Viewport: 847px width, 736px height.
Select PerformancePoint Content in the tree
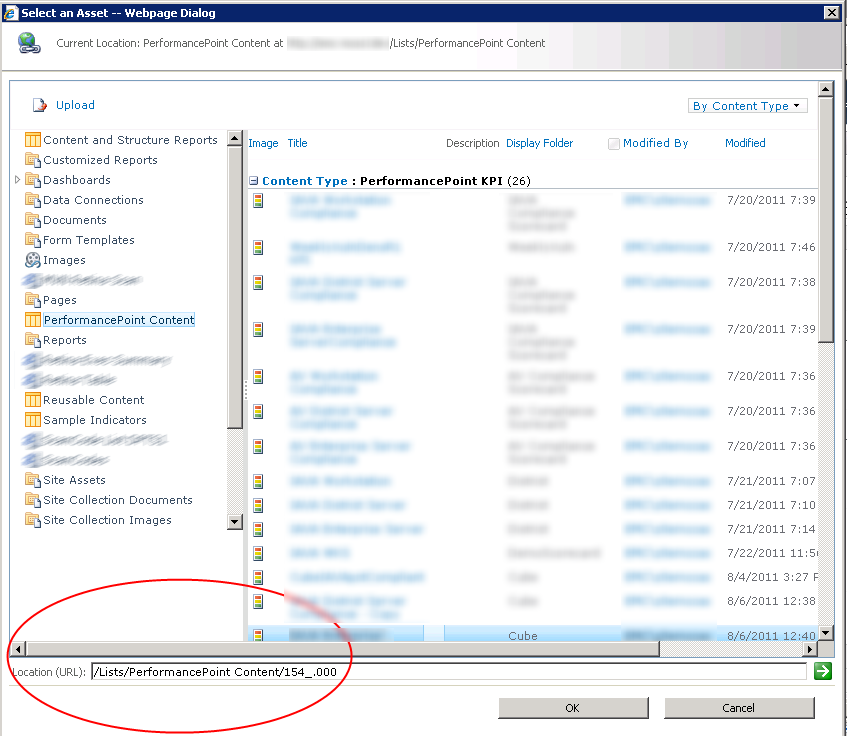coord(119,320)
